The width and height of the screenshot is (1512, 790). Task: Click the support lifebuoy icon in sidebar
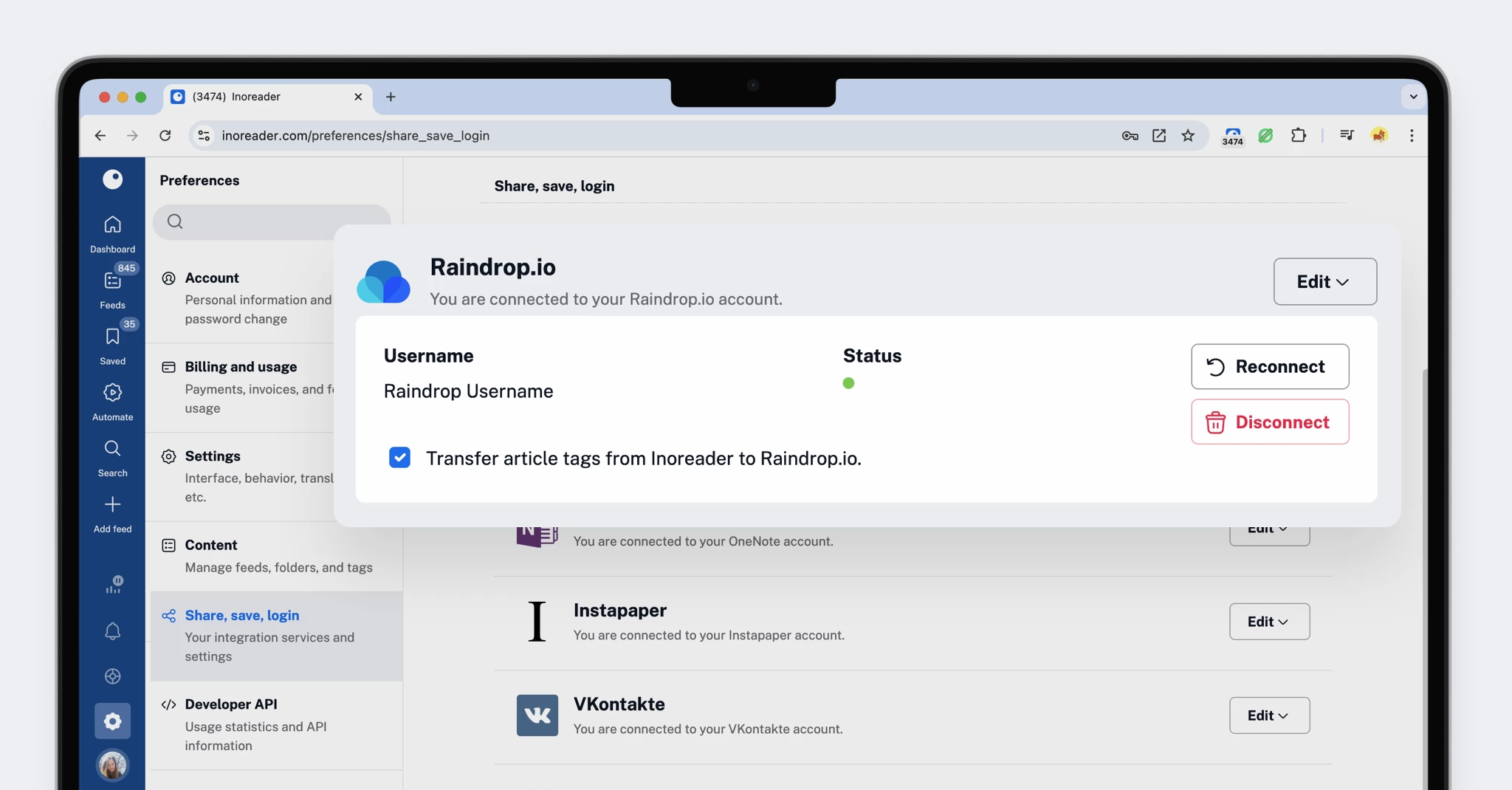[112, 676]
